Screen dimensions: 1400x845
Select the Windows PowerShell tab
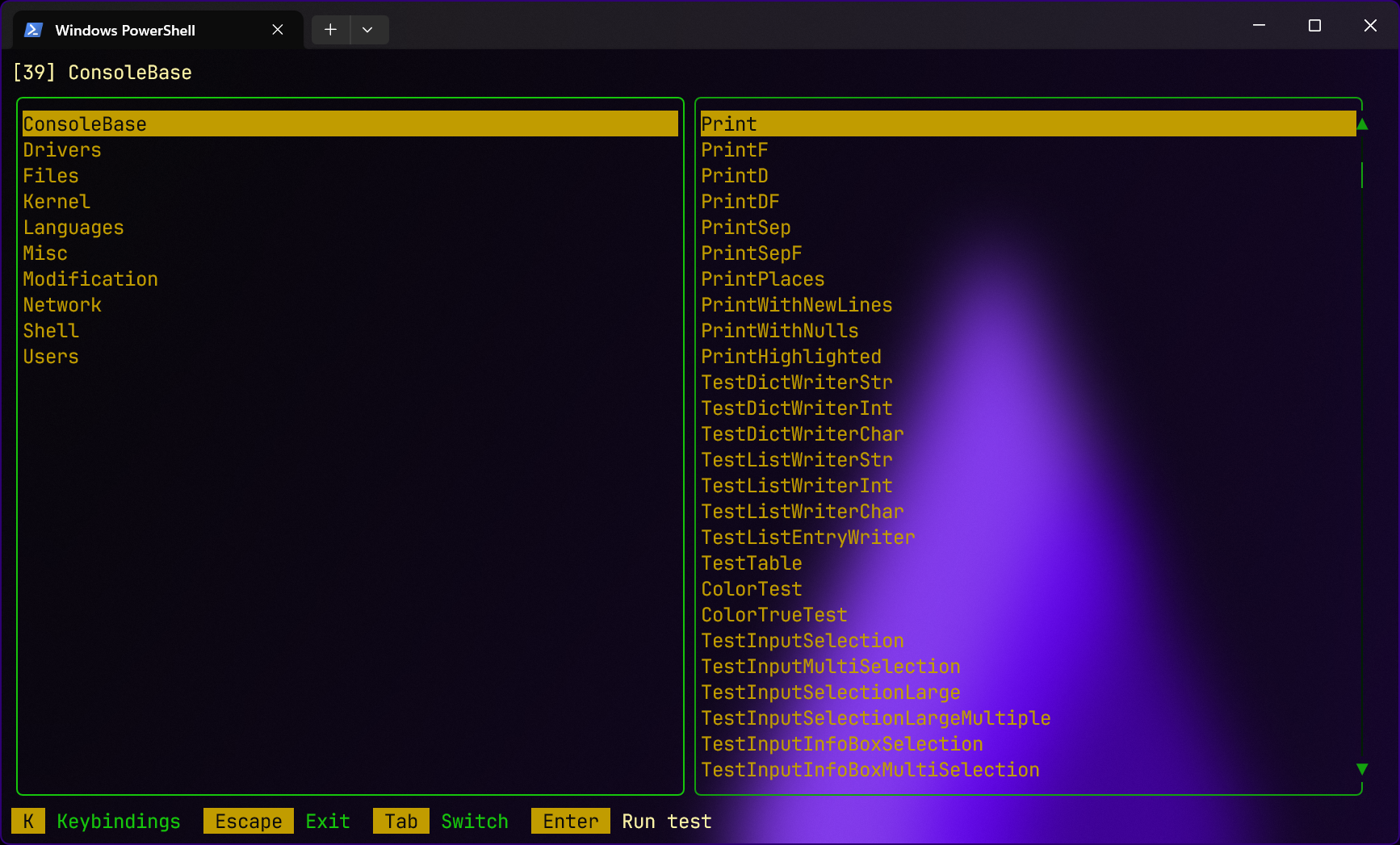pyautogui.click(x=158, y=30)
